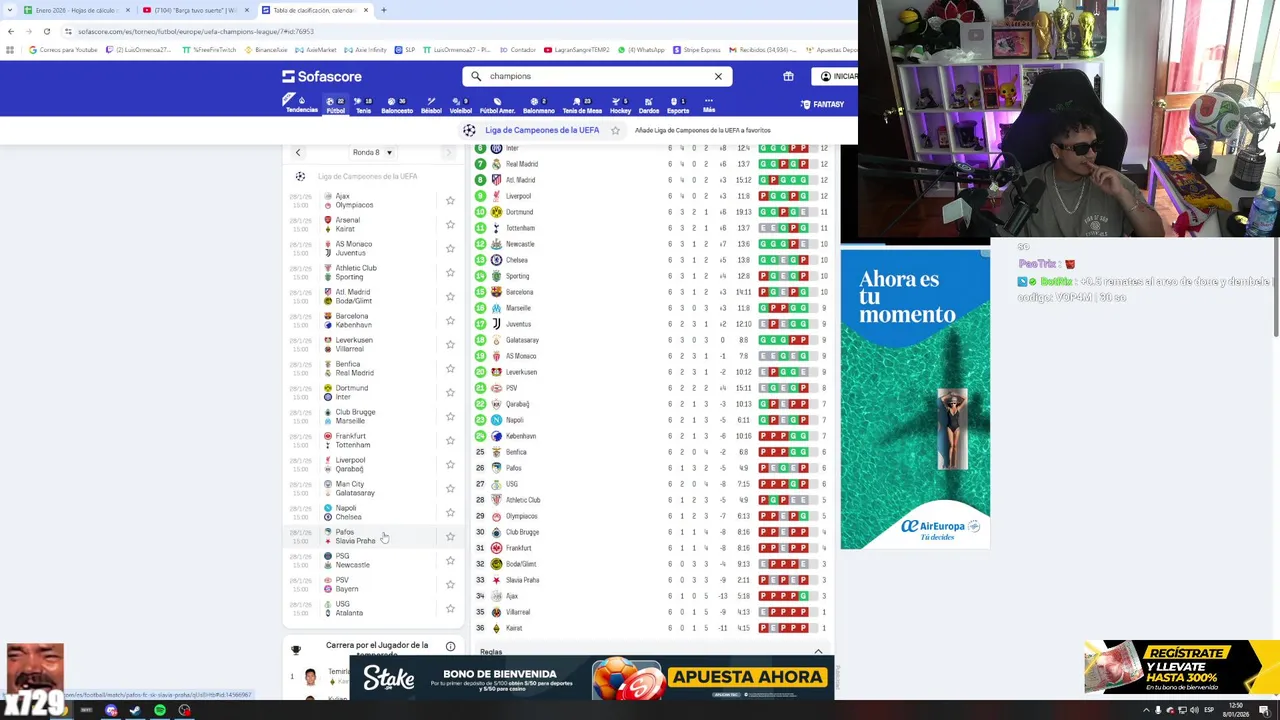1280x720 pixels.
Task: Select the Baloncesto sport icon
Action: 397,105
